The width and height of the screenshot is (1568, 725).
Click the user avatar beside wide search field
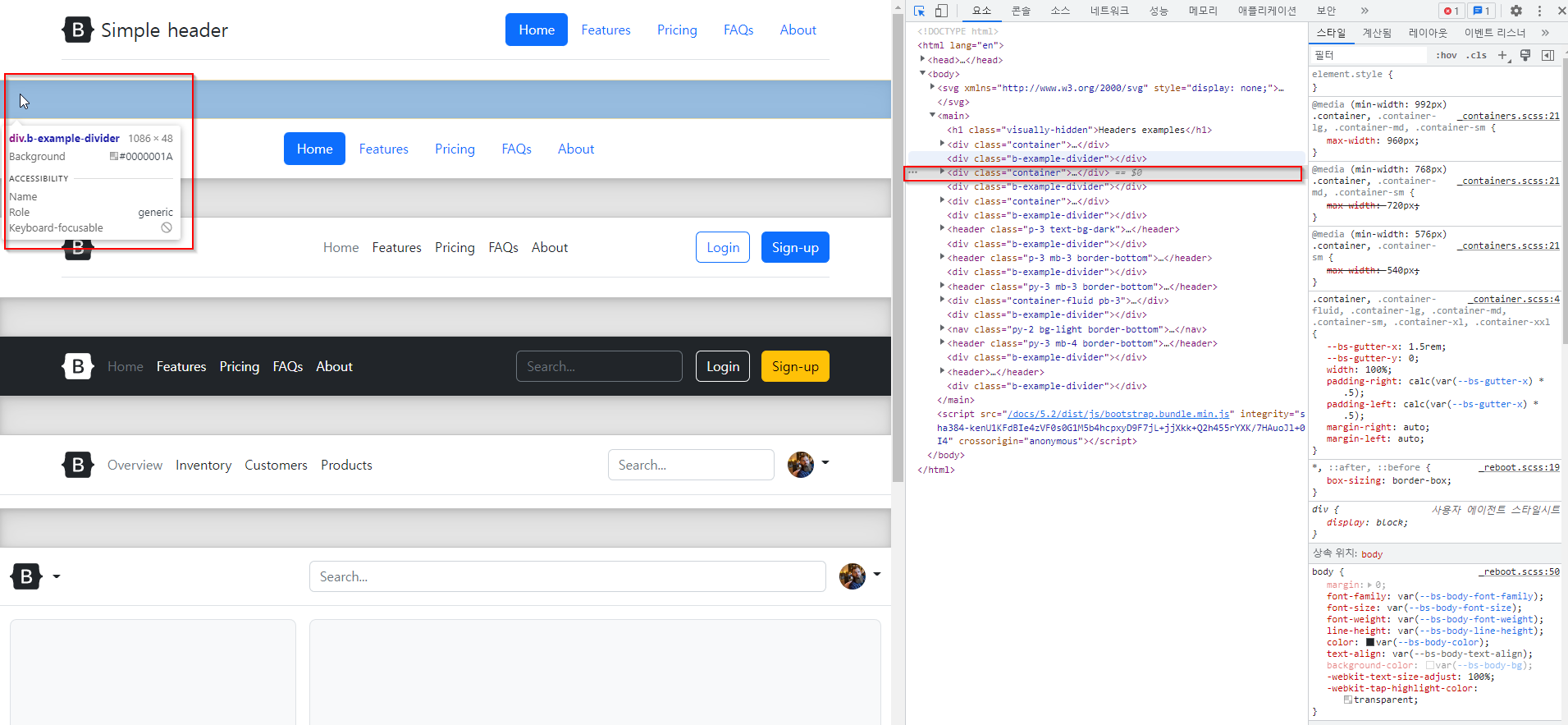click(853, 576)
